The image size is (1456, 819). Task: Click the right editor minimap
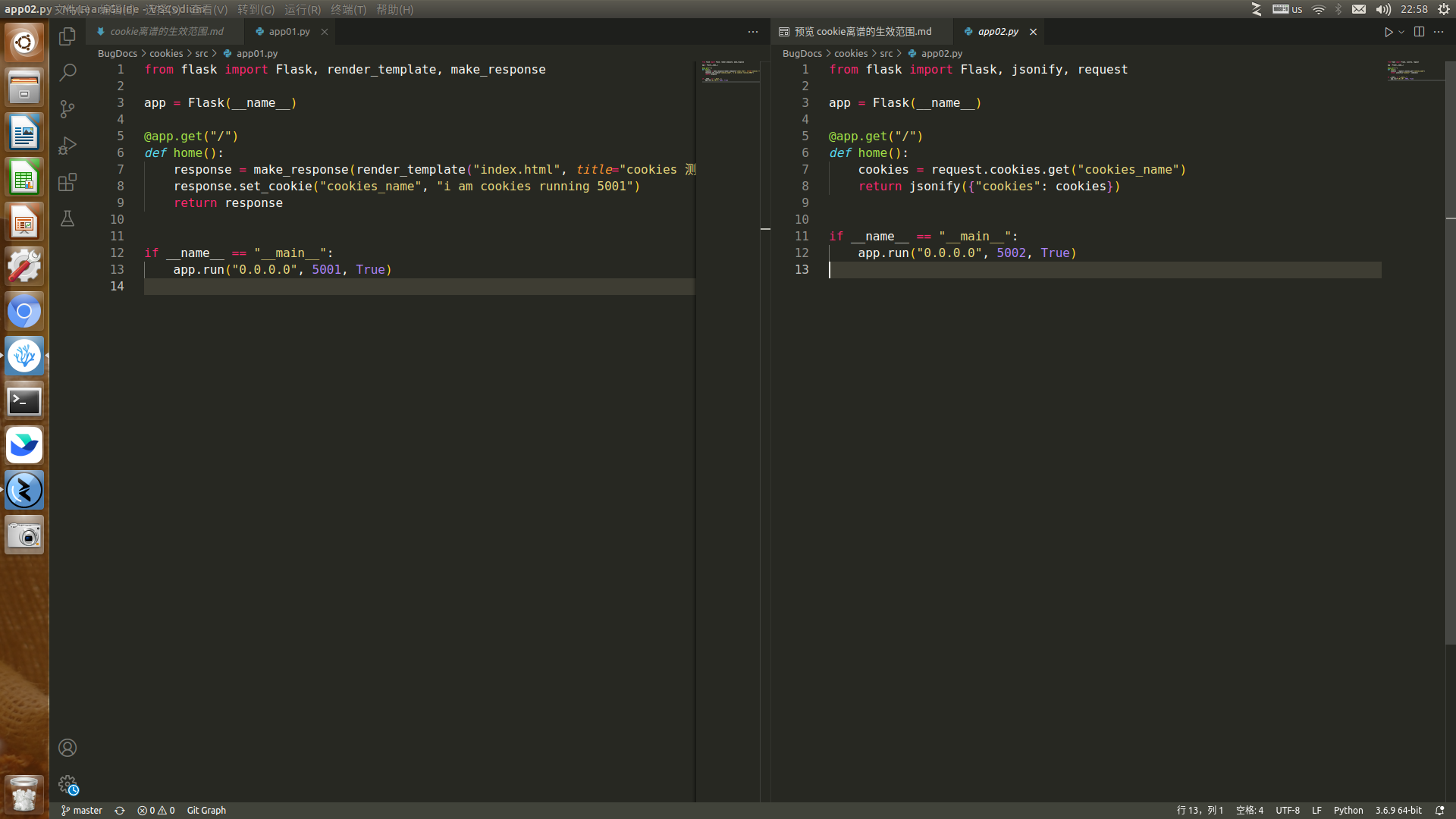pos(1414,71)
